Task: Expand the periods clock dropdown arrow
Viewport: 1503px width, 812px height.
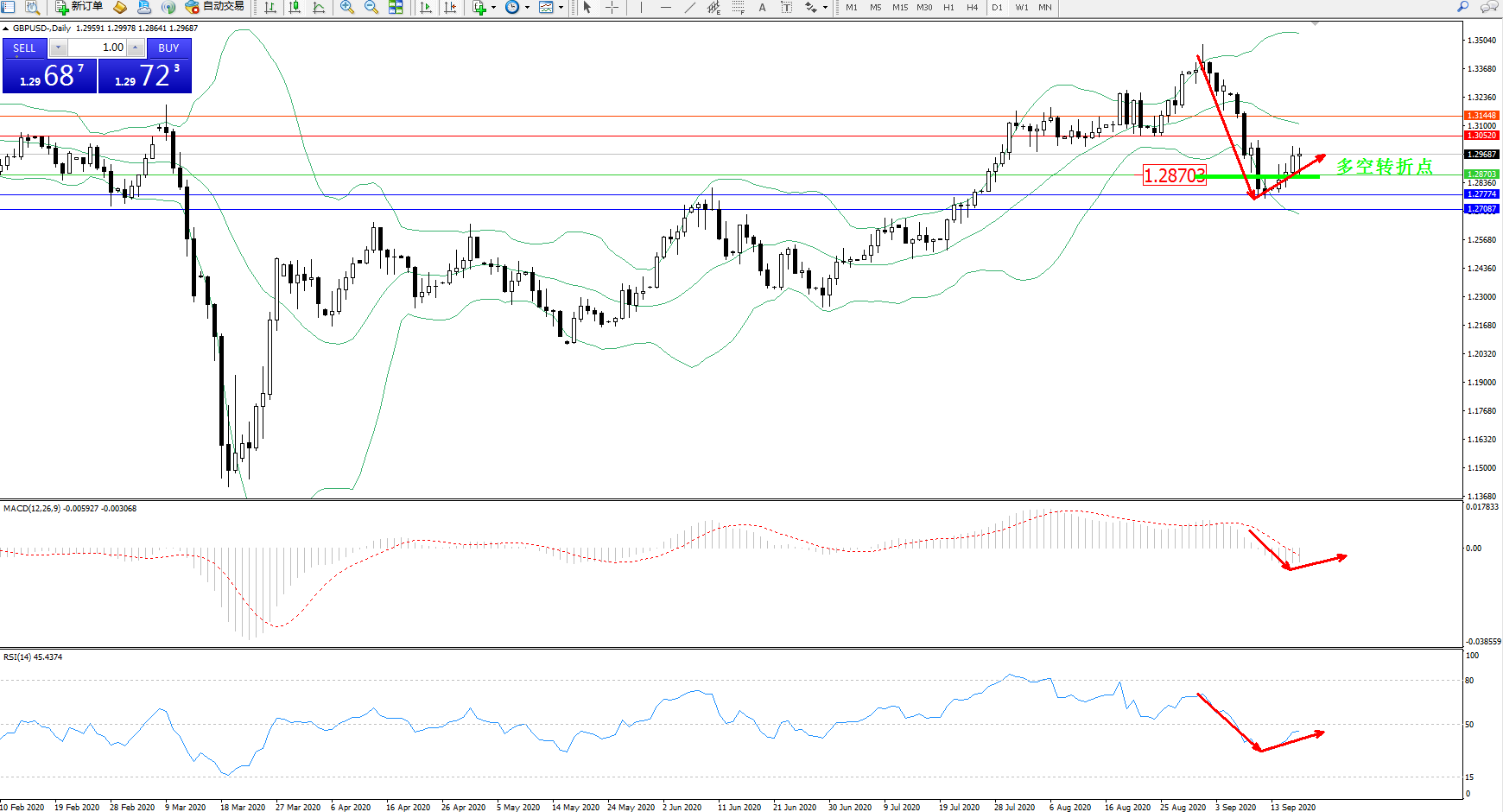Action: coord(527,8)
